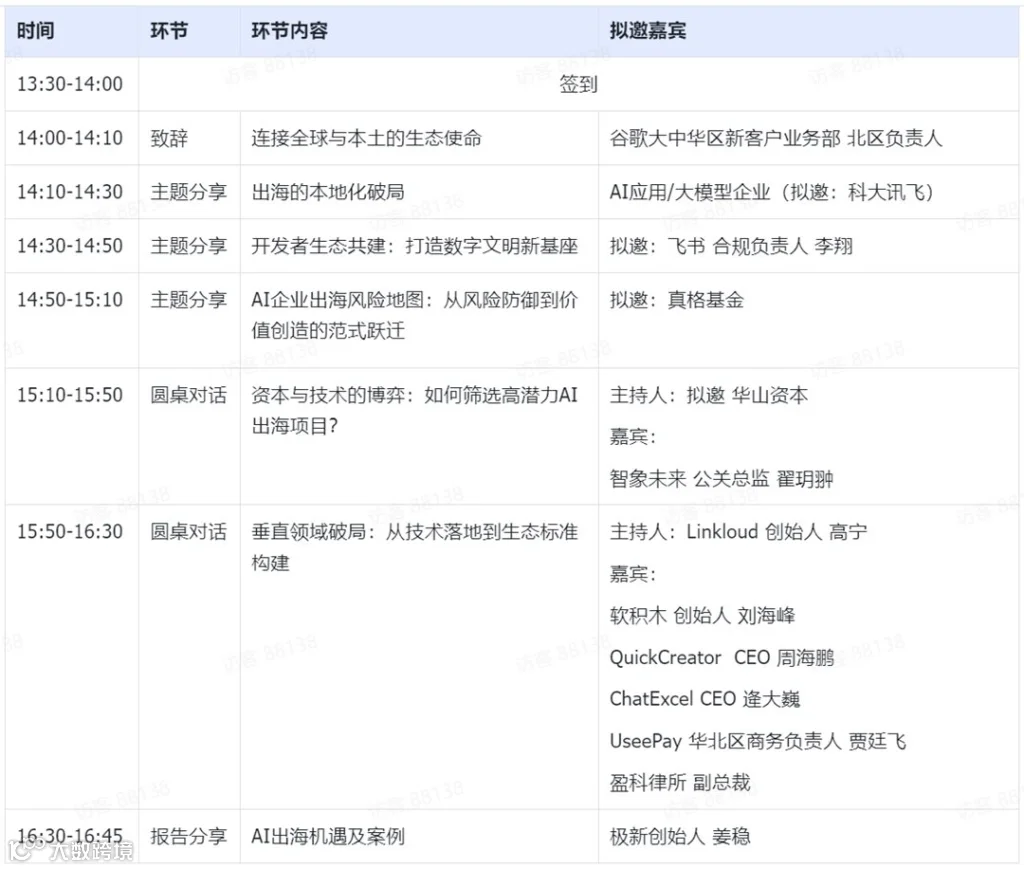Select the AI企业出海风险地图 topic text
Image resolution: width=1024 pixels, height=869 pixels.
415,315
